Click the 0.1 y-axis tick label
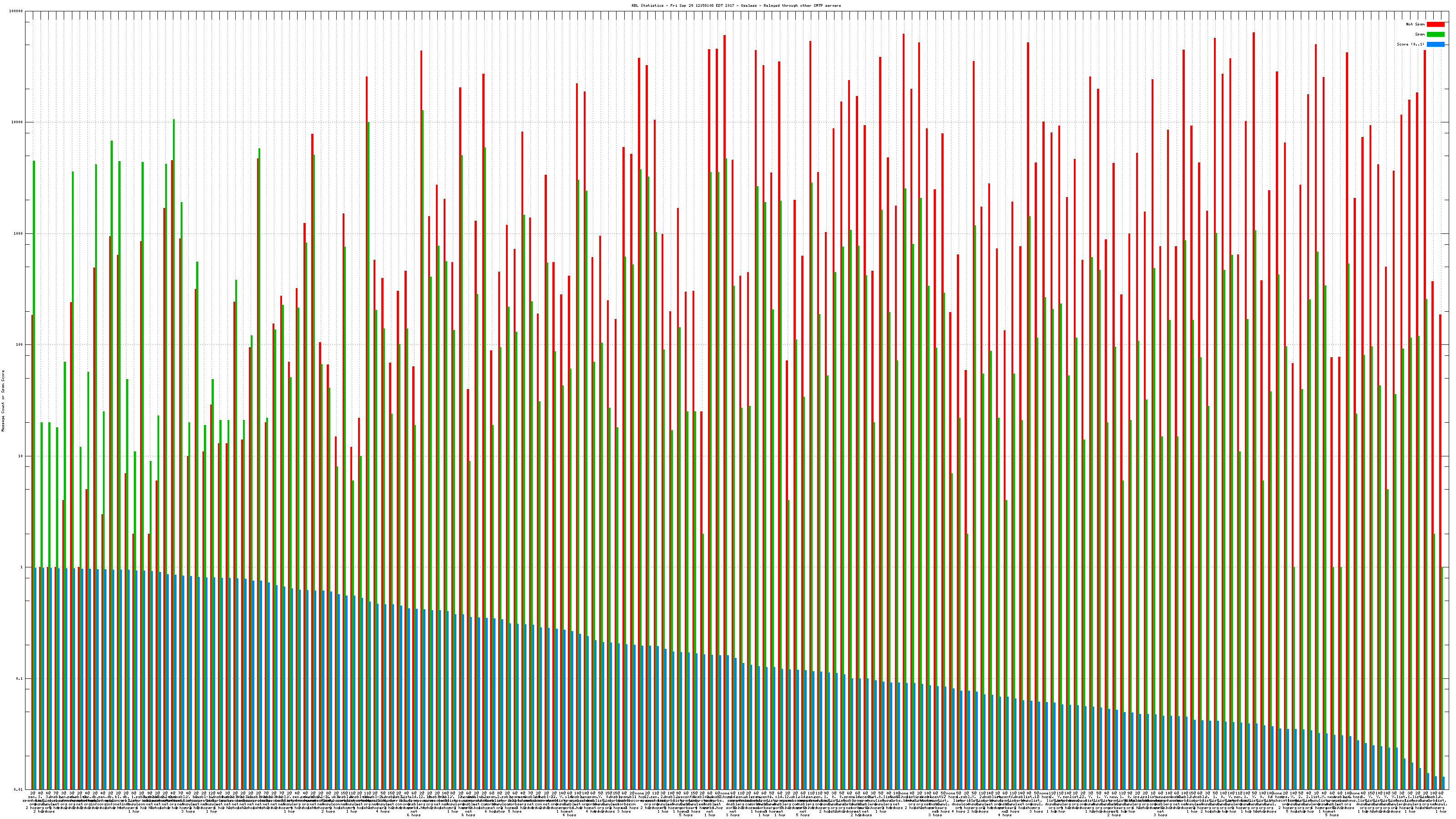 point(20,678)
